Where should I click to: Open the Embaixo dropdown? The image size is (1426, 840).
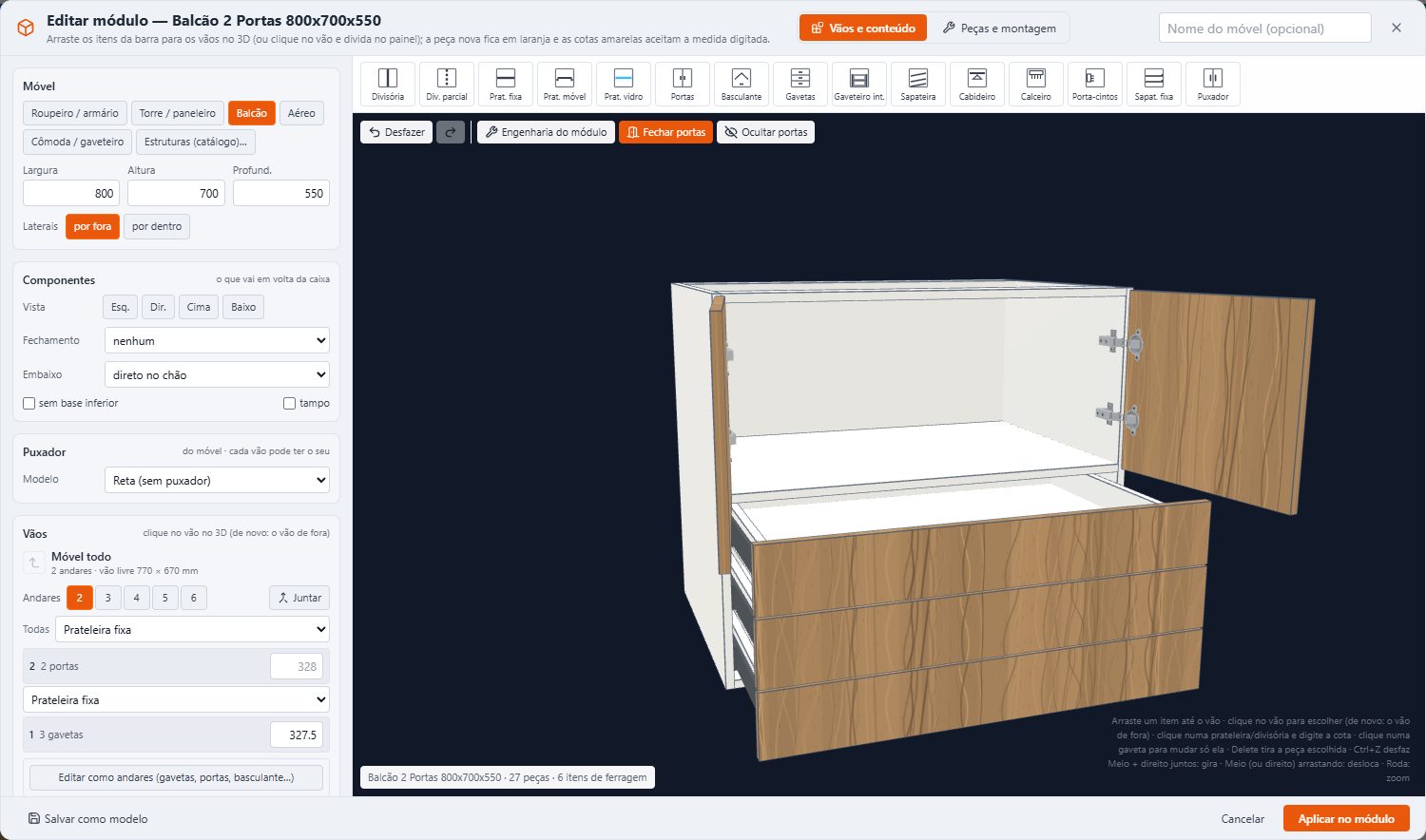point(217,374)
